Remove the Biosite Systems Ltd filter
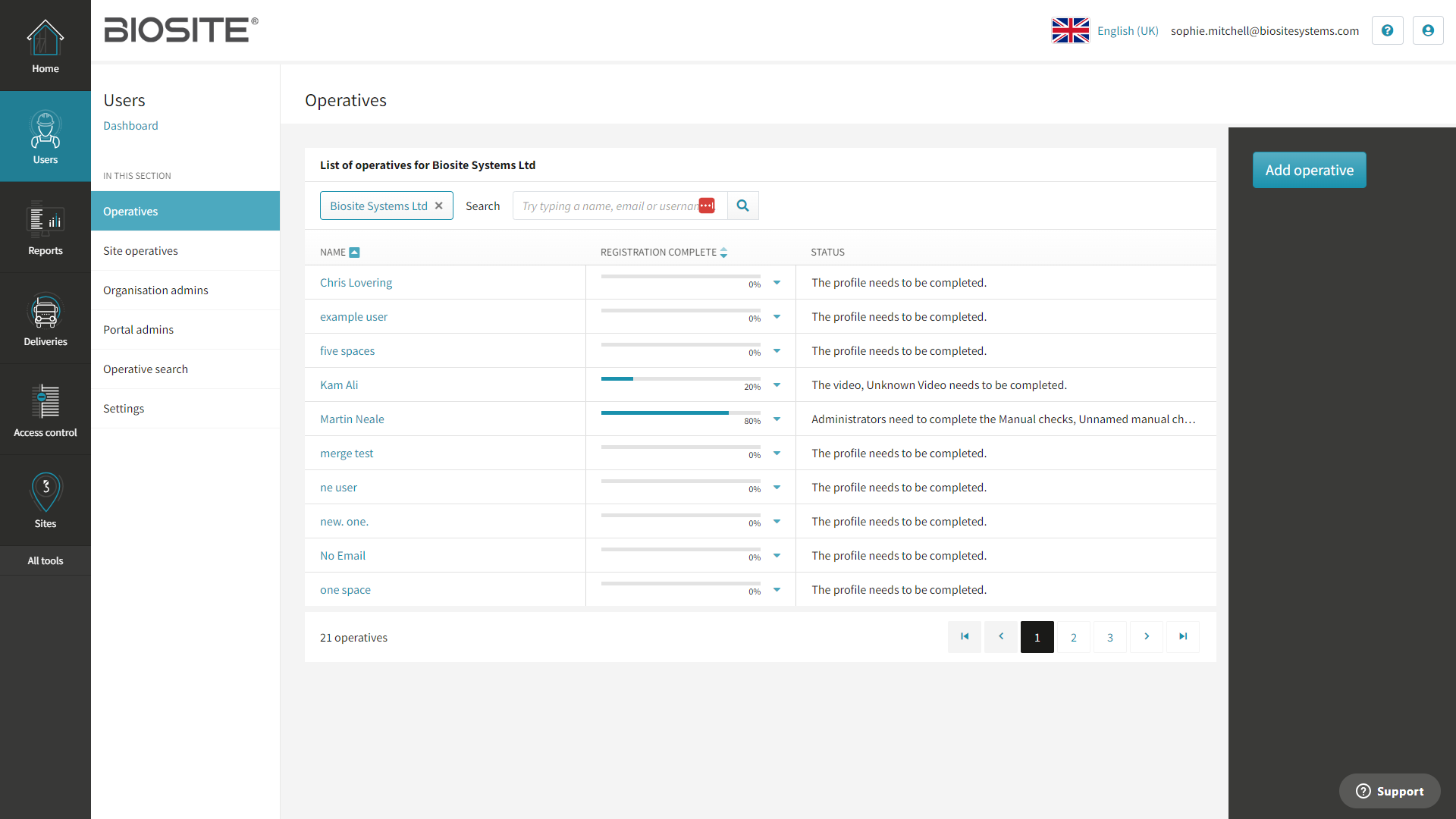 pyautogui.click(x=439, y=206)
